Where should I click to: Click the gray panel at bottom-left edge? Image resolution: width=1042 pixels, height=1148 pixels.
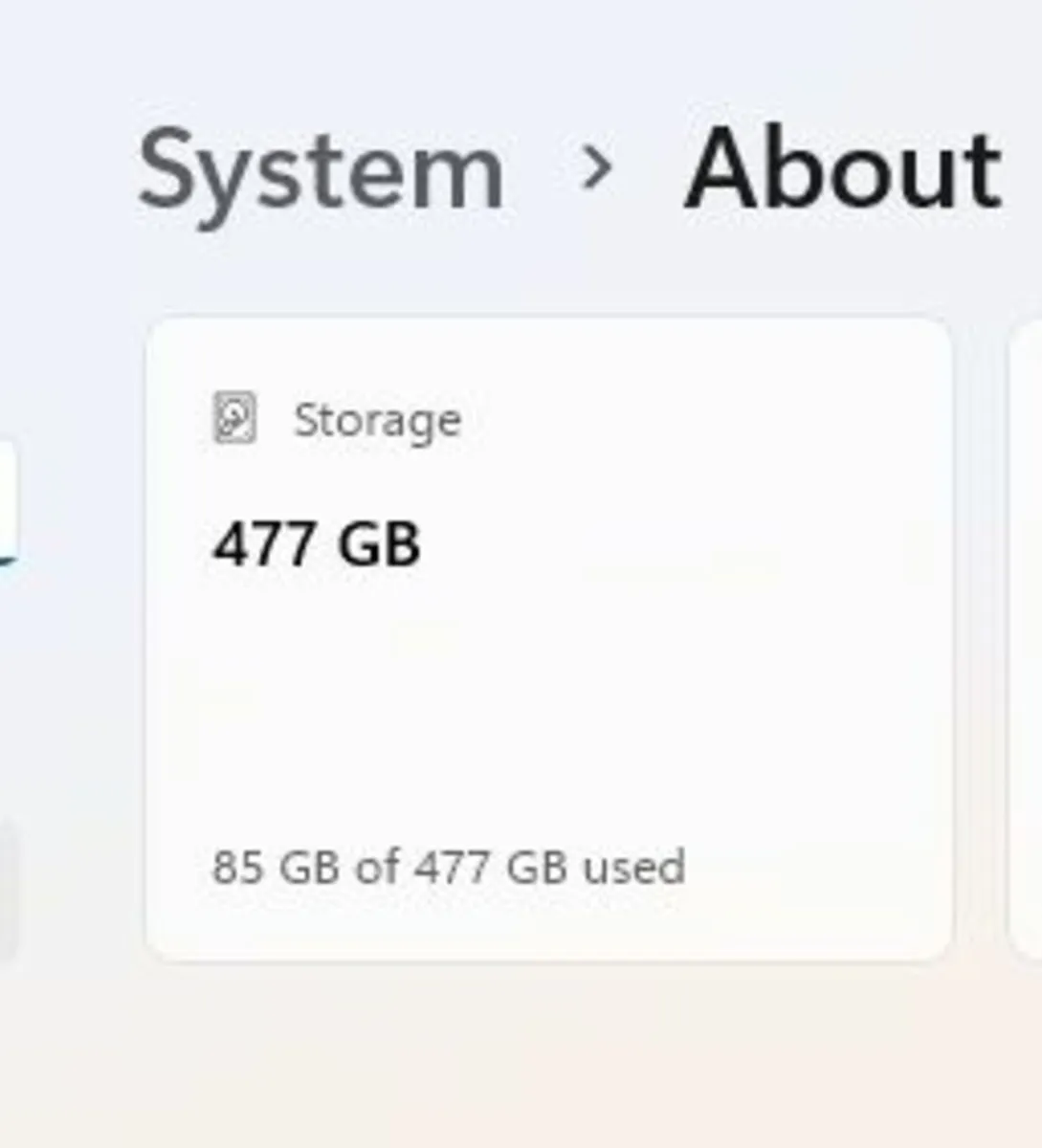[7, 890]
